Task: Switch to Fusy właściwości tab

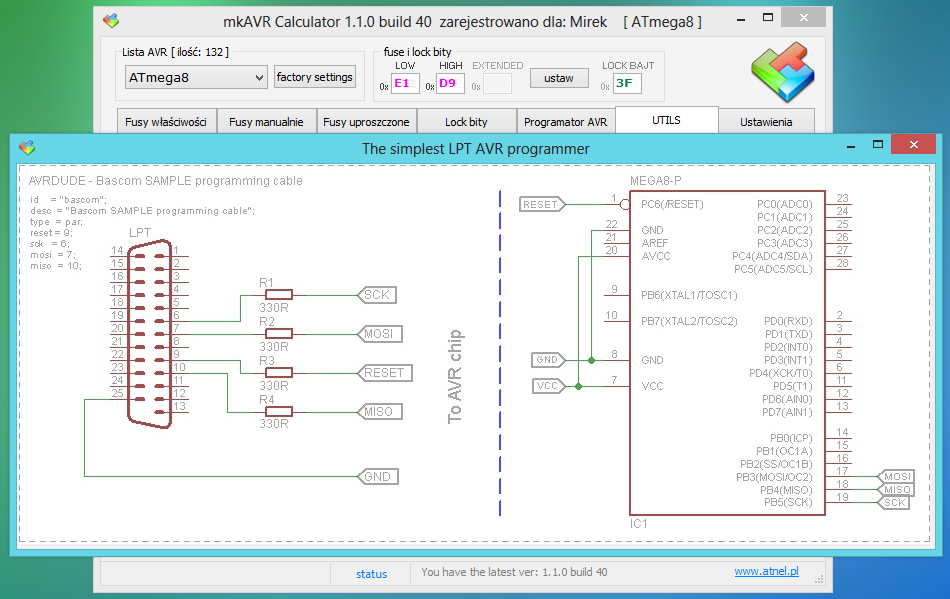Action: coord(166,122)
